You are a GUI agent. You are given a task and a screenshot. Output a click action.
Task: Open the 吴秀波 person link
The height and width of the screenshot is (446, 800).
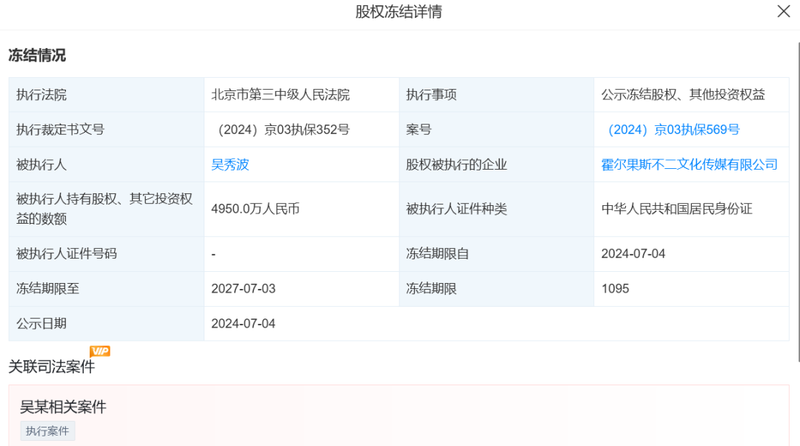tap(230, 165)
